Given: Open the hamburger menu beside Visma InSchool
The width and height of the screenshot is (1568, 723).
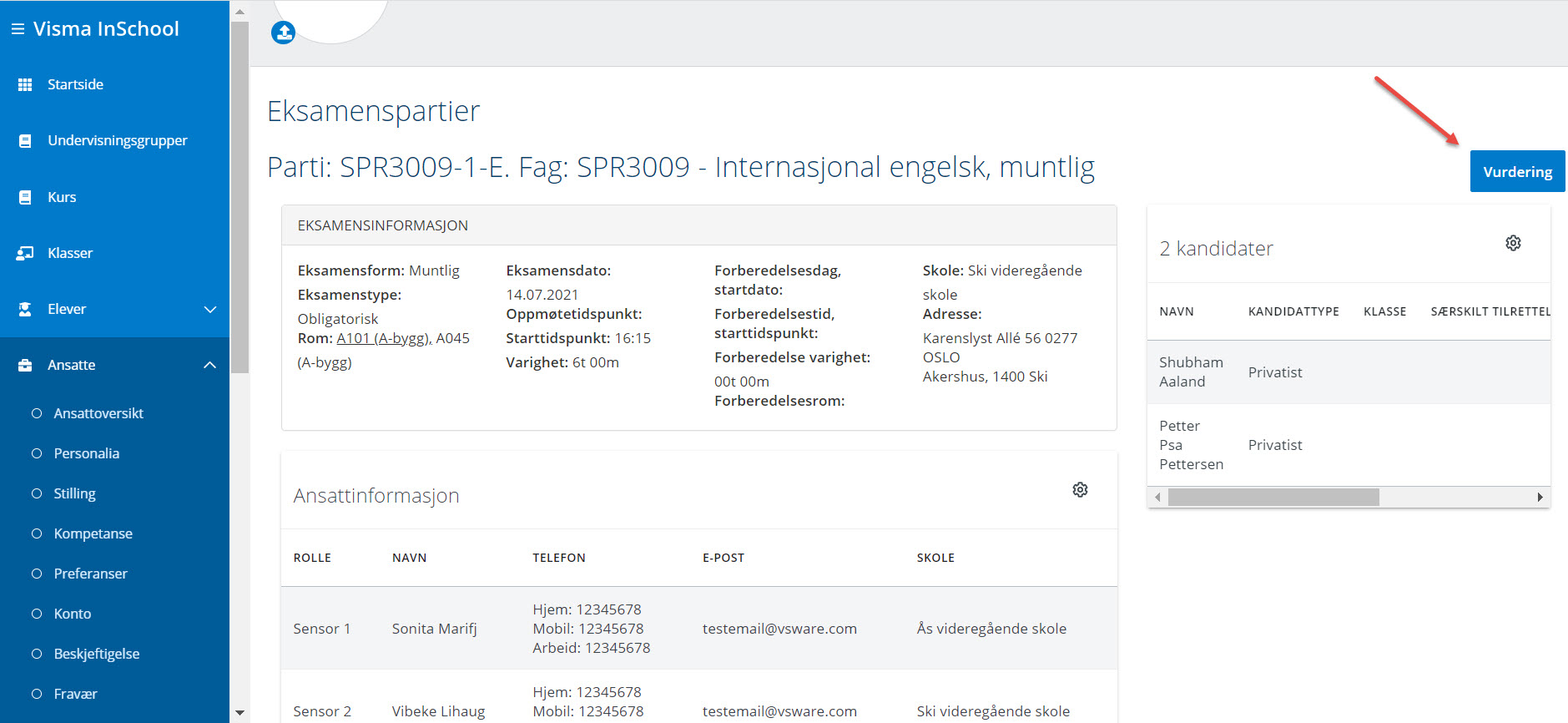Looking at the screenshot, I should click(x=18, y=28).
